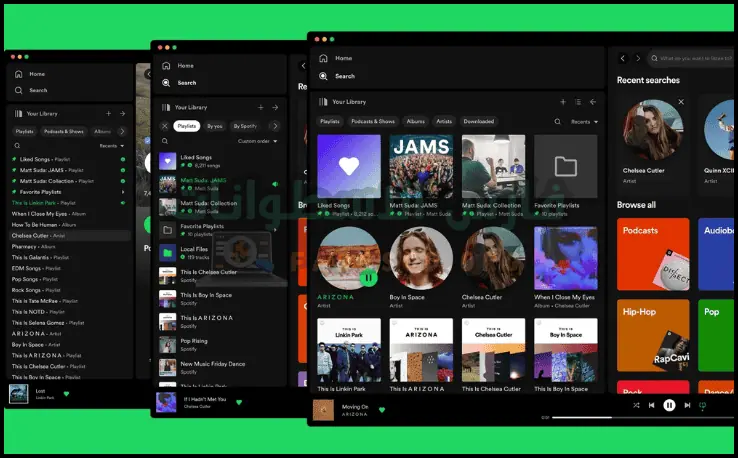The width and height of the screenshot is (738, 458).
Task: Search within right library using magnifier icon
Action: (558, 121)
